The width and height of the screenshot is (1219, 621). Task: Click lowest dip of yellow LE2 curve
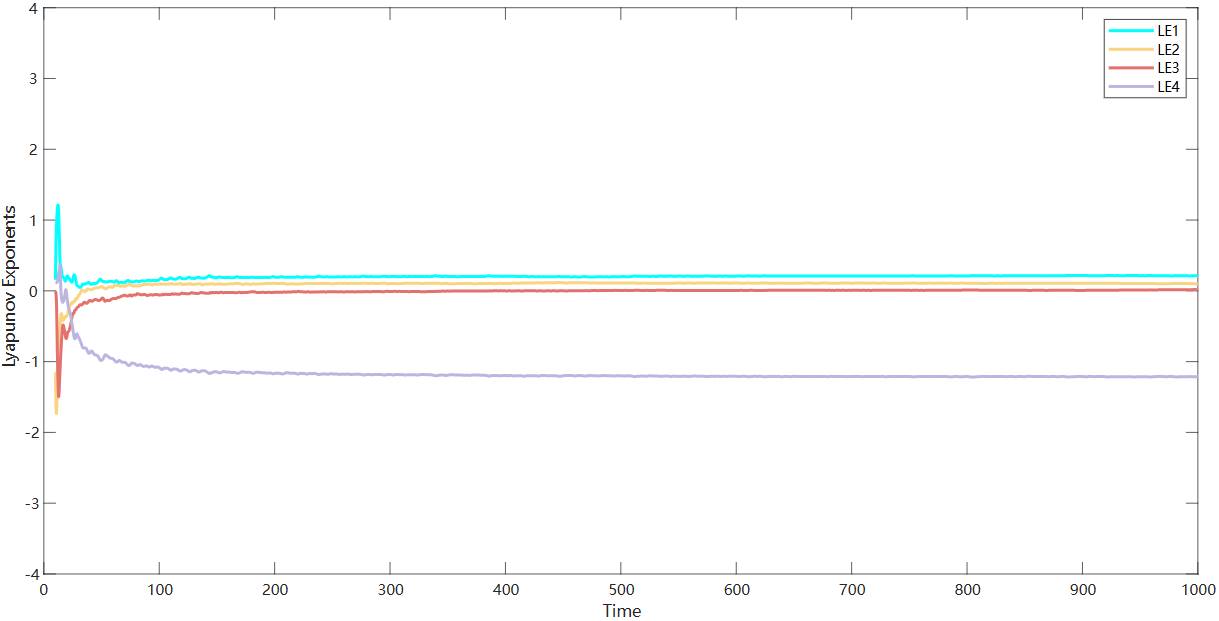[56, 412]
